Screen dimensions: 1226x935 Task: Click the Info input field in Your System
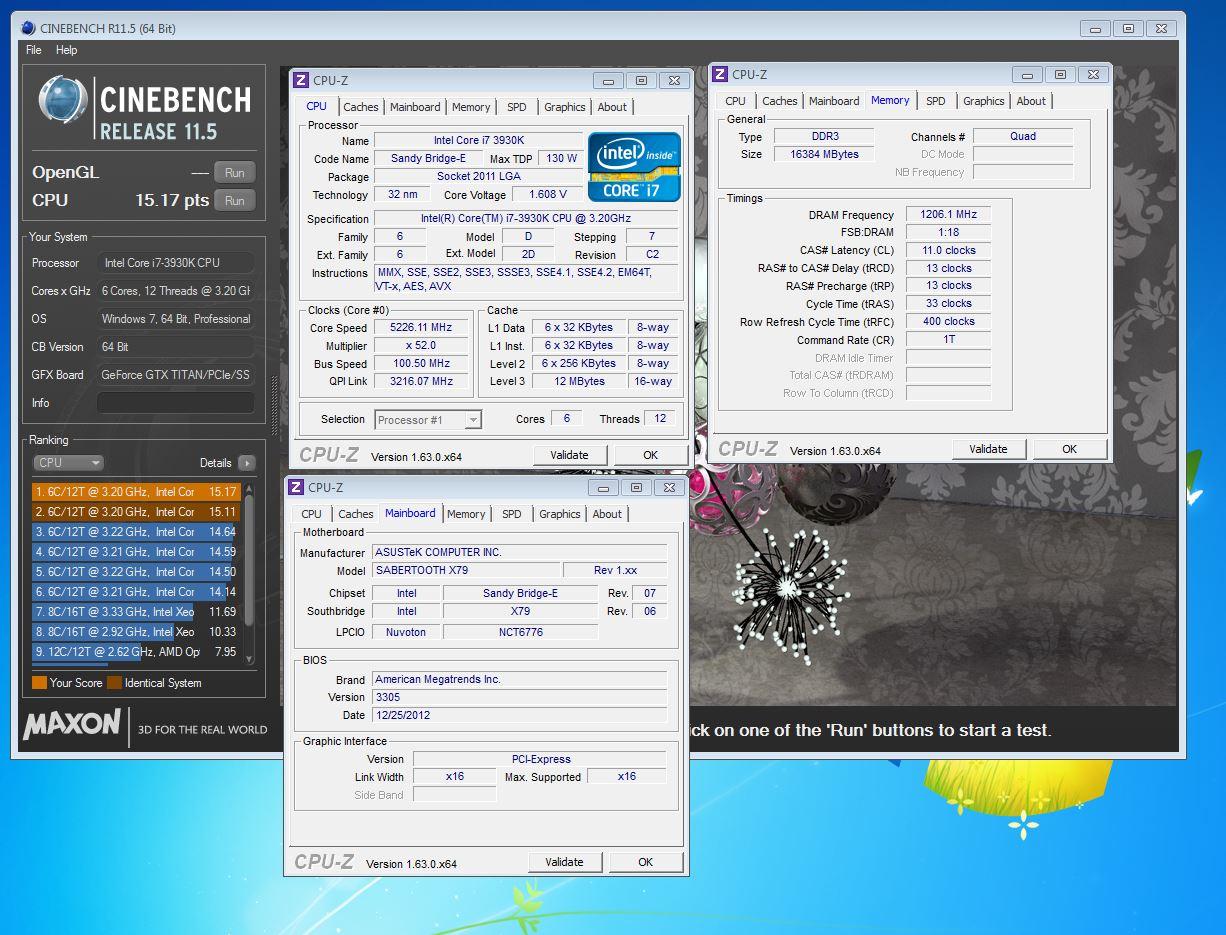(x=175, y=403)
